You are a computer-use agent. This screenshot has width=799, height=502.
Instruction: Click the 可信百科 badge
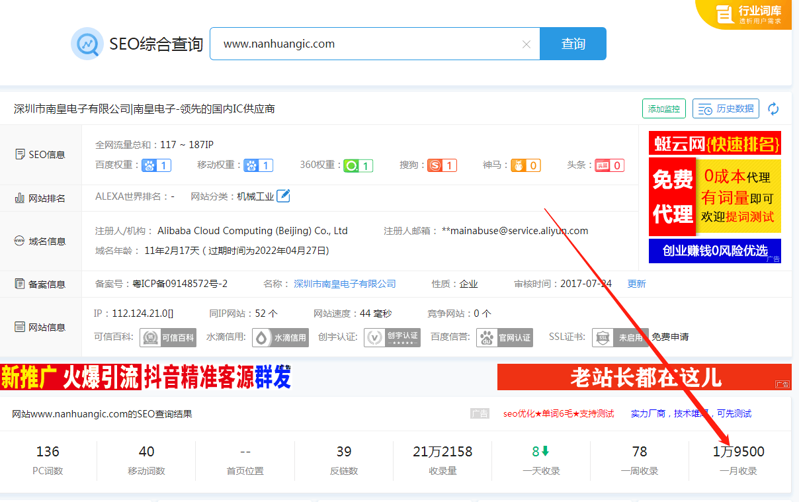(168, 337)
